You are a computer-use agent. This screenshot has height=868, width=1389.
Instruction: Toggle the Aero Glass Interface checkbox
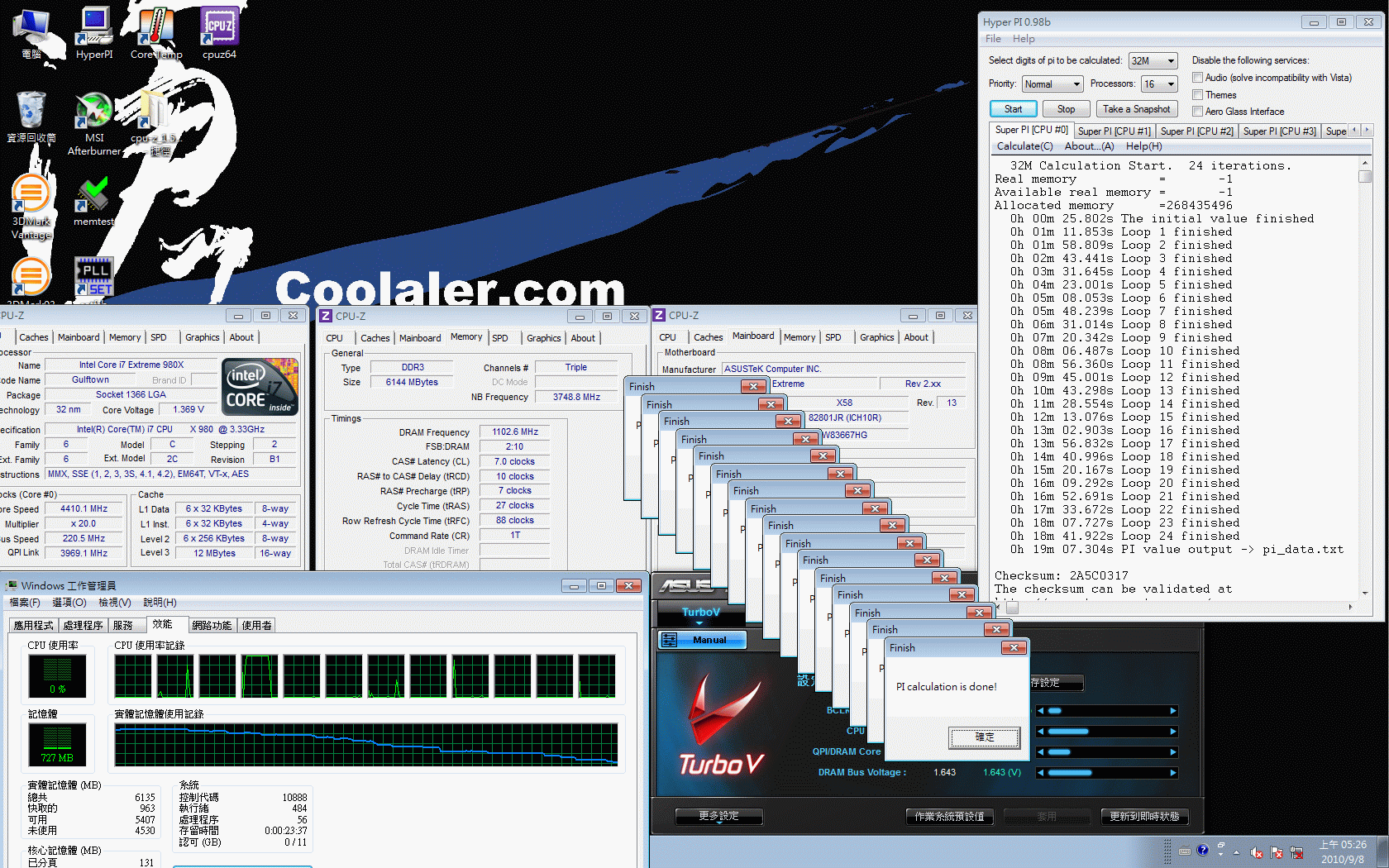pyautogui.click(x=1197, y=112)
